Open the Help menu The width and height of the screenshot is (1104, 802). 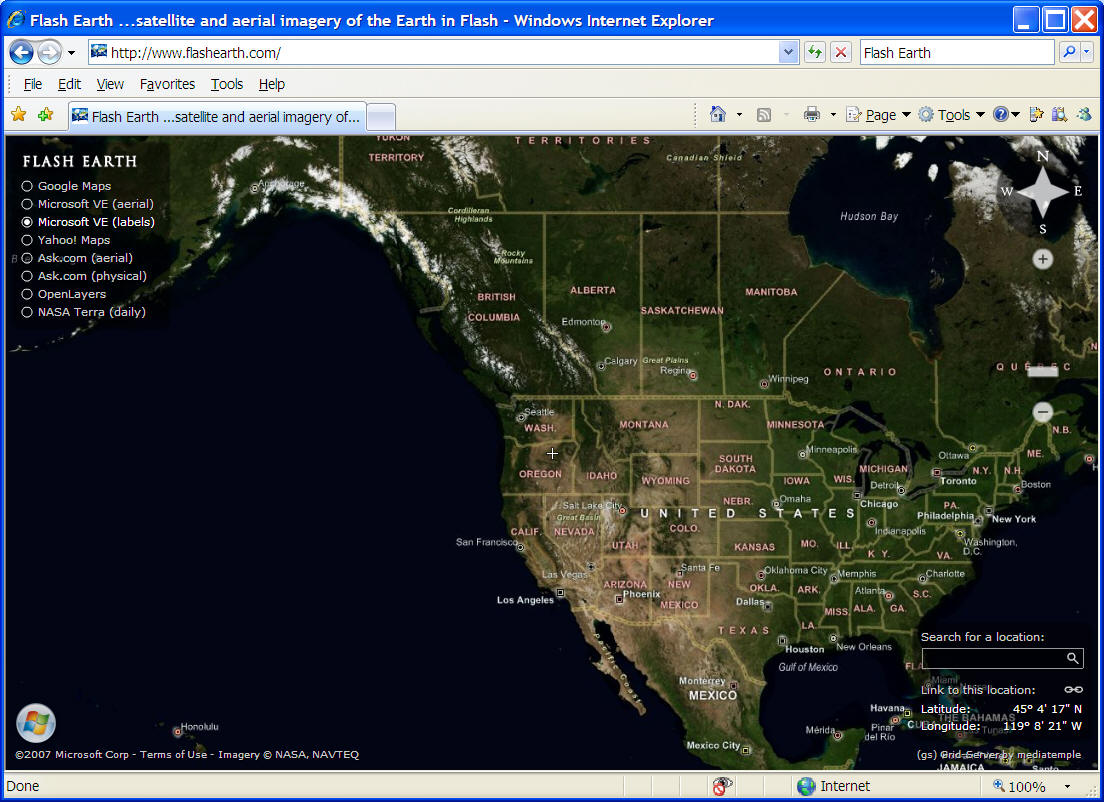tap(272, 84)
